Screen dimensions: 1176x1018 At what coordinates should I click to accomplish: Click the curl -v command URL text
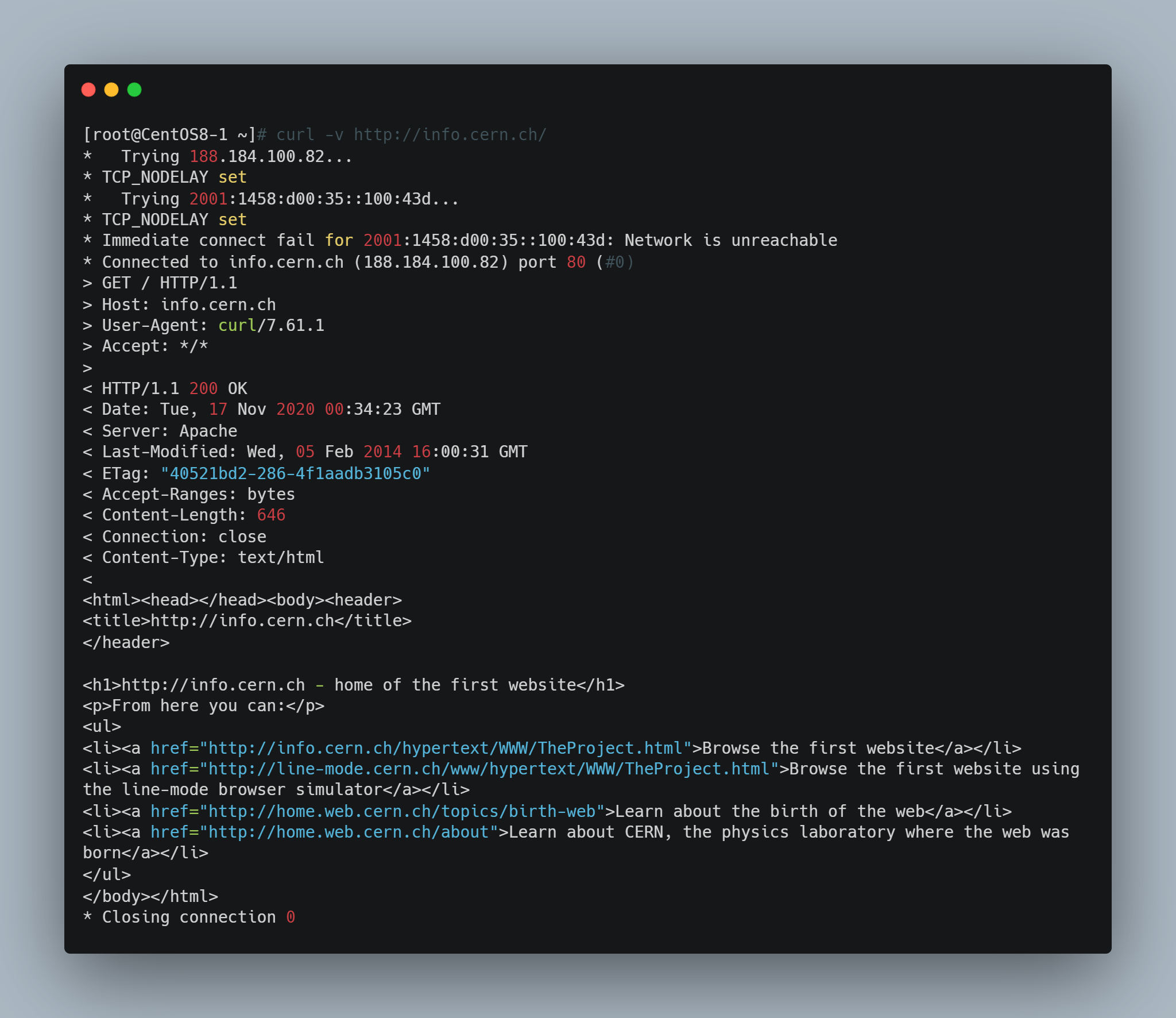point(450,134)
